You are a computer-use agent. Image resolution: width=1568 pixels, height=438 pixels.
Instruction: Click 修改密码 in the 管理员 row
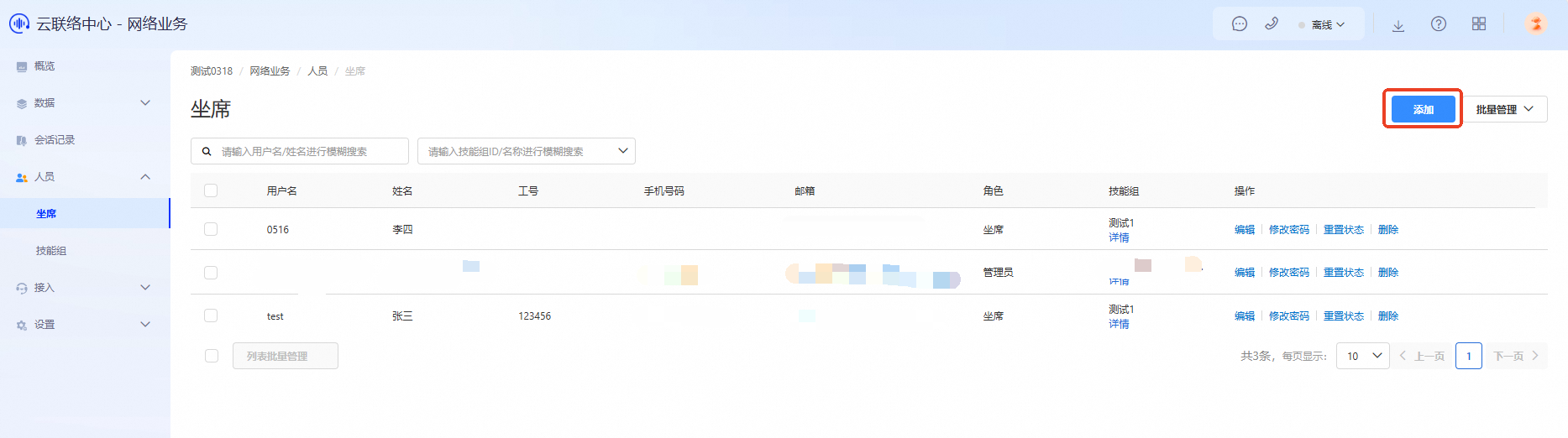point(1289,273)
